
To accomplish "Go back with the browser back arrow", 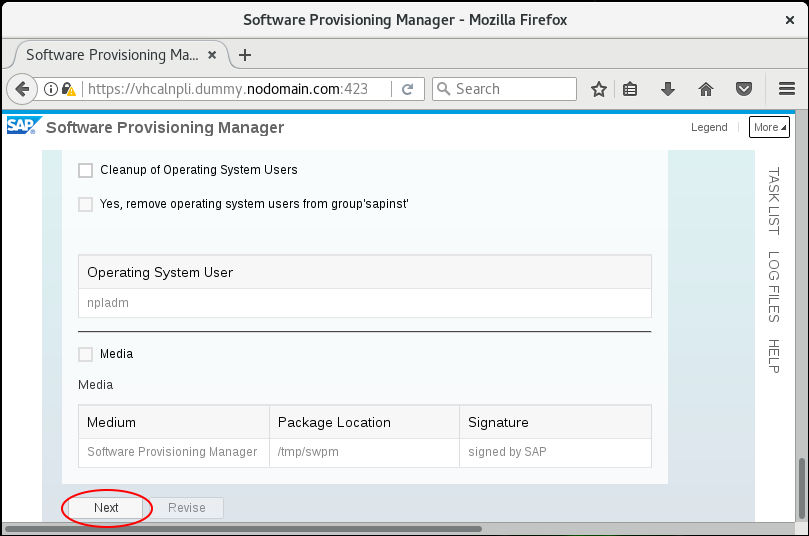I will tap(22, 89).
